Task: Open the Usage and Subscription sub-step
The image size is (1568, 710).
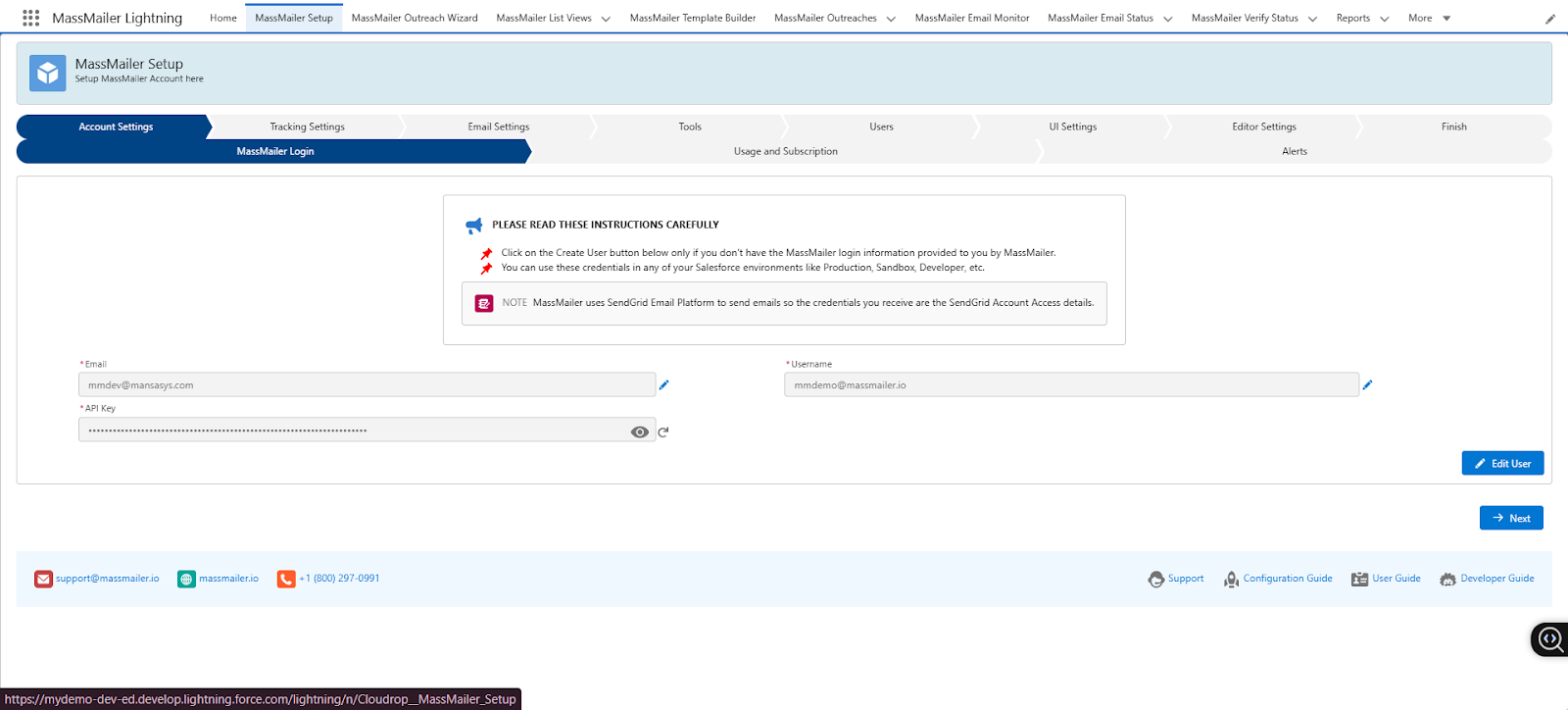Action: [x=785, y=151]
